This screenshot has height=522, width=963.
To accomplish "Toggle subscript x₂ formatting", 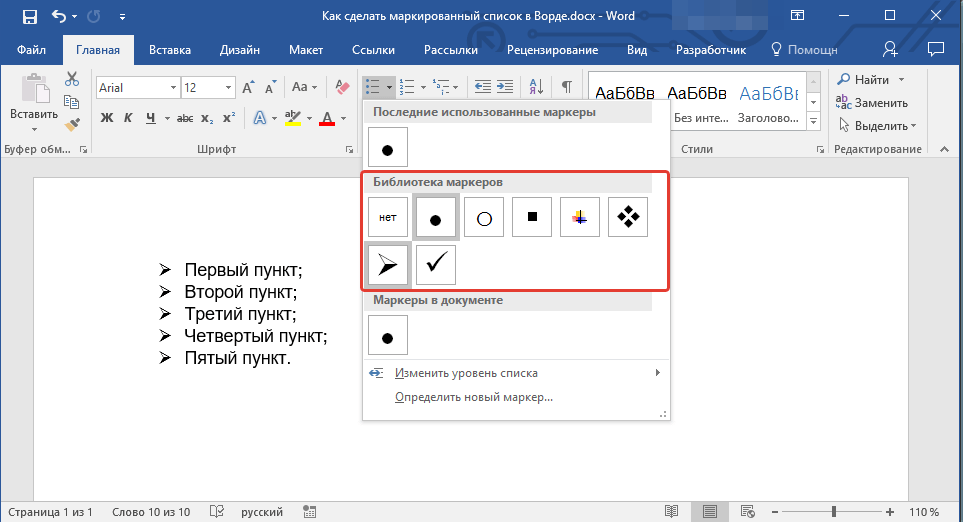I will [x=208, y=118].
